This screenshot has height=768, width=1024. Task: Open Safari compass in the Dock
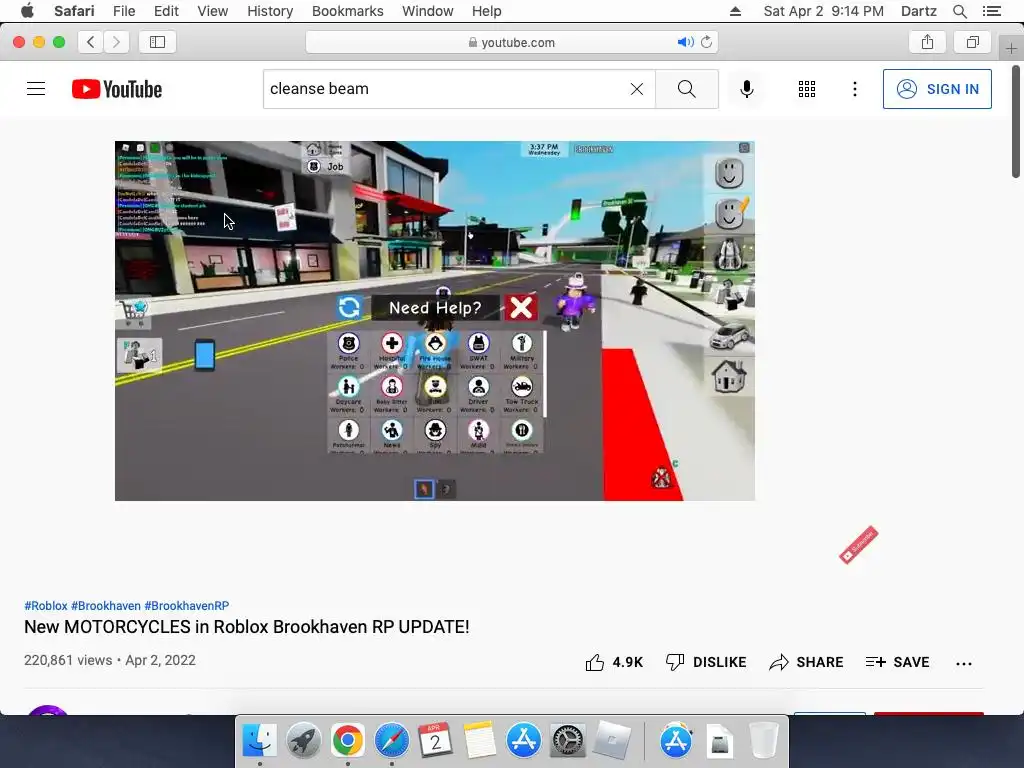click(x=392, y=741)
